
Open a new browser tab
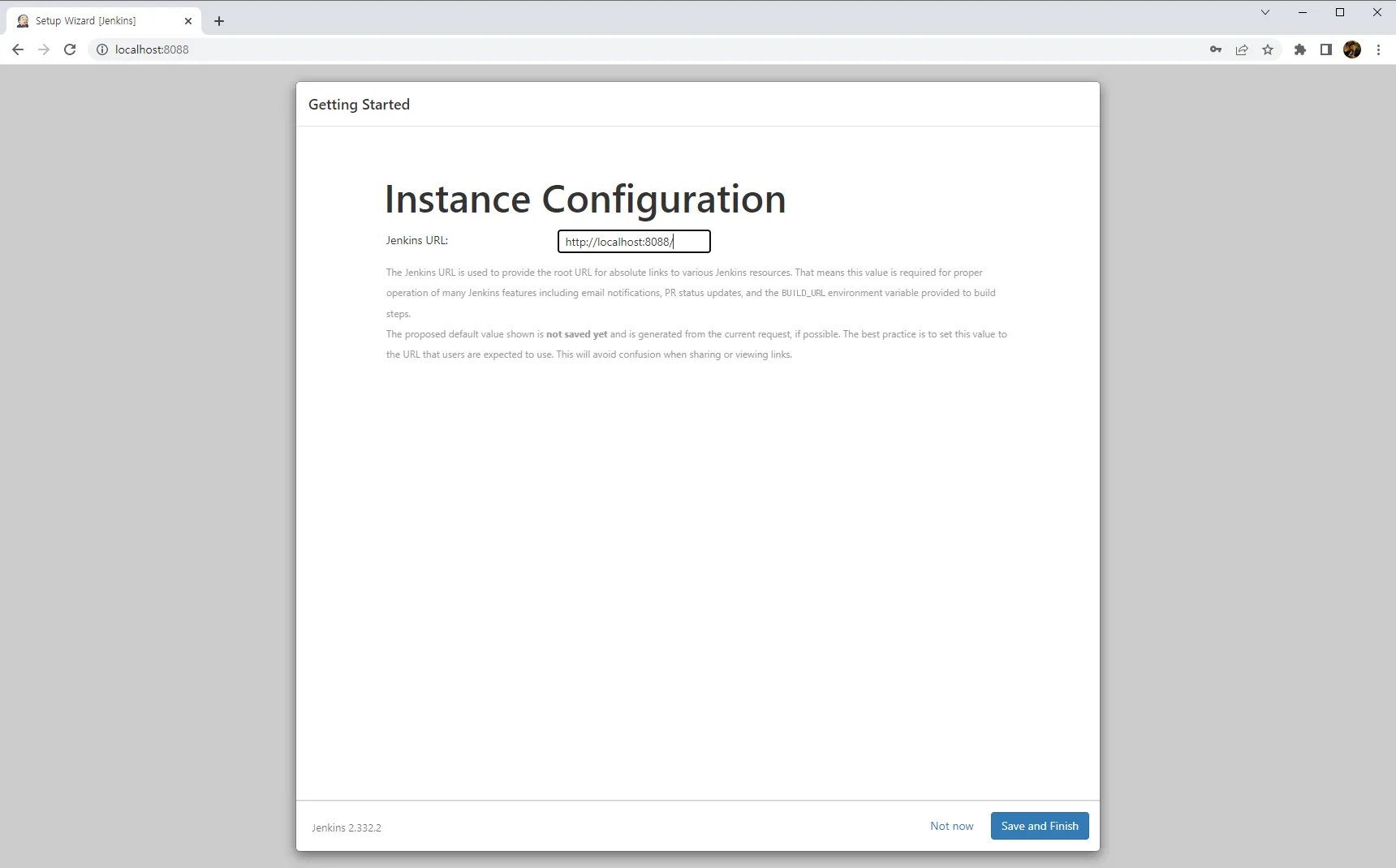[219, 21]
